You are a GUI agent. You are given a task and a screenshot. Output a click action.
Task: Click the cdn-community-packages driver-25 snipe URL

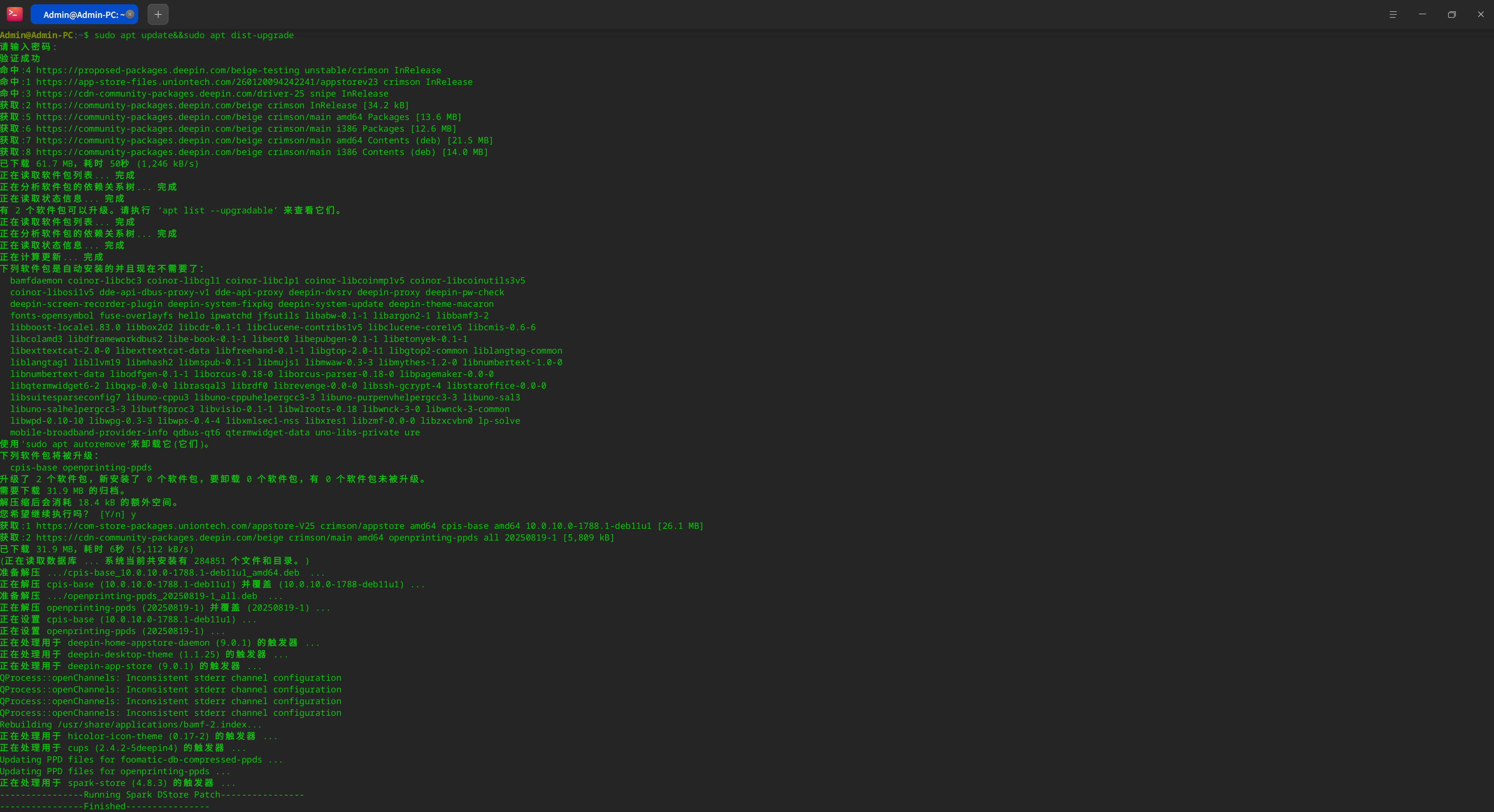pos(170,93)
